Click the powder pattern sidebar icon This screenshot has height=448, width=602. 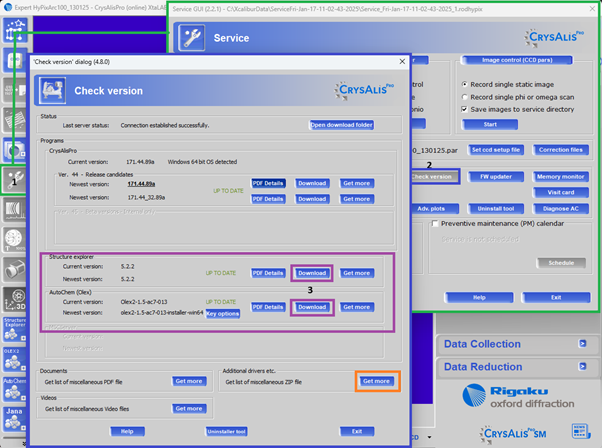(15, 210)
